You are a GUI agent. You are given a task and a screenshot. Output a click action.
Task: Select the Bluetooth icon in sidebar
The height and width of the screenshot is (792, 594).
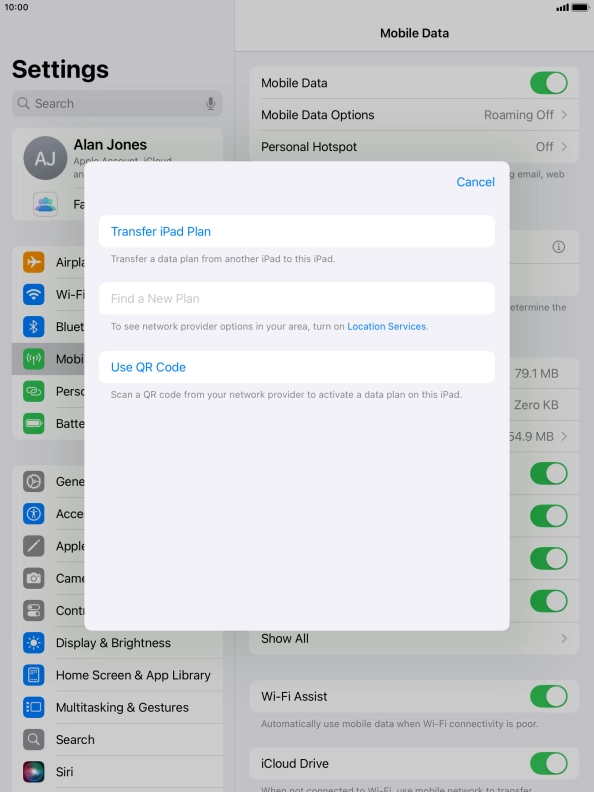pos(34,327)
